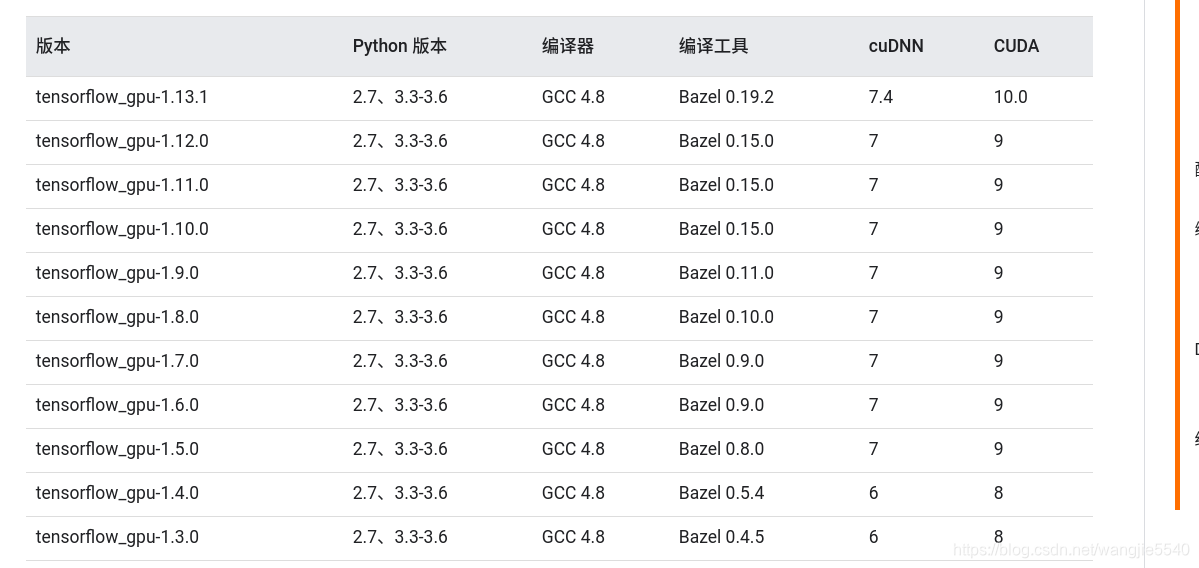The width and height of the screenshot is (1199, 568).
Task: Click the 编译工具 column header
Action: pos(713,46)
